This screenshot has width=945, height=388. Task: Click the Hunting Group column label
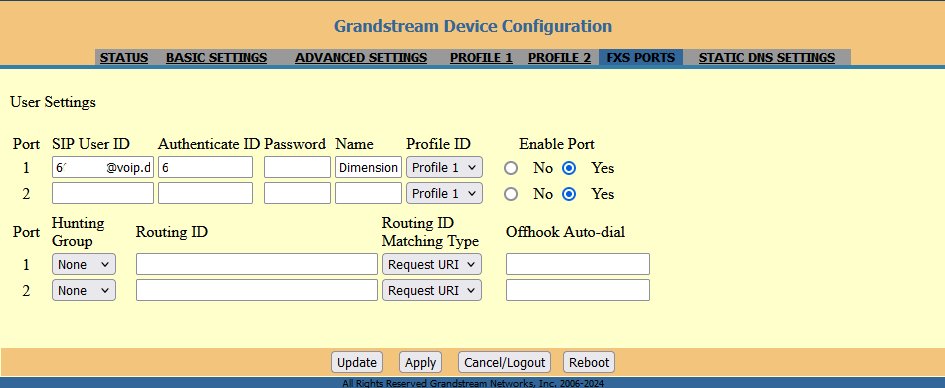[x=78, y=232]
